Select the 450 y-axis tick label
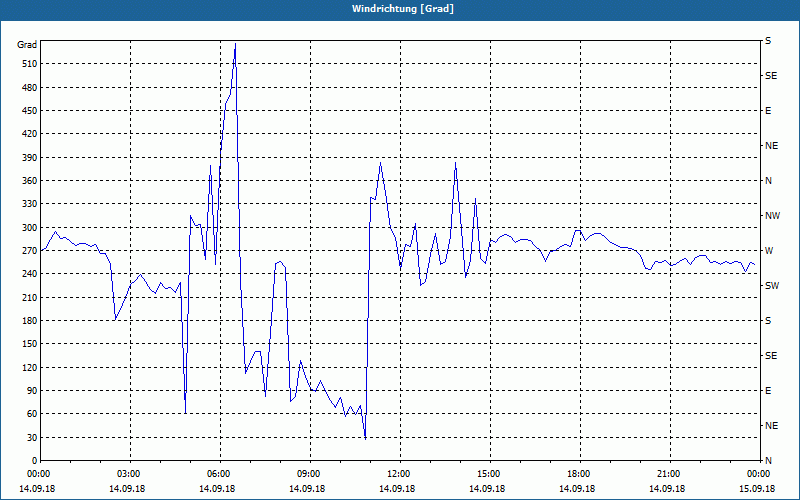This screenshot has height=500, width=800. [x=30, y=111]
